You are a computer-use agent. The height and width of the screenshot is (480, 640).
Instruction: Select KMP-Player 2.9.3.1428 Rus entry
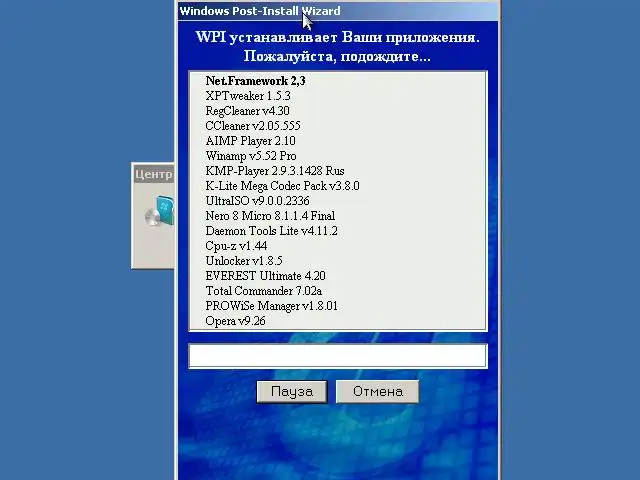275,171
